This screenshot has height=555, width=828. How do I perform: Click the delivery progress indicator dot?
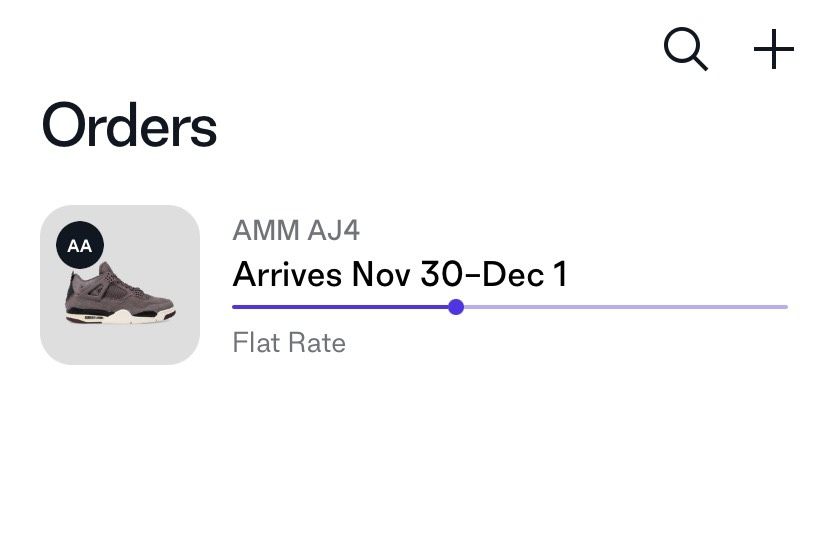tap(456, 307)
